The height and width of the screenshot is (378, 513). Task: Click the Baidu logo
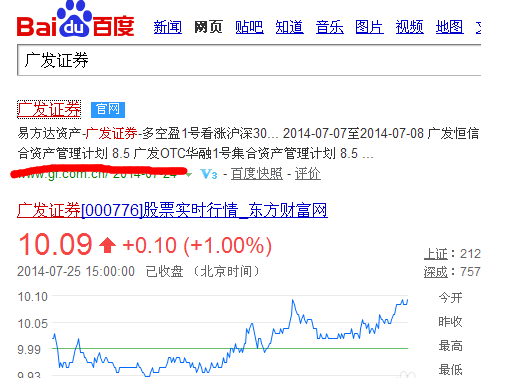click(76, 19)
